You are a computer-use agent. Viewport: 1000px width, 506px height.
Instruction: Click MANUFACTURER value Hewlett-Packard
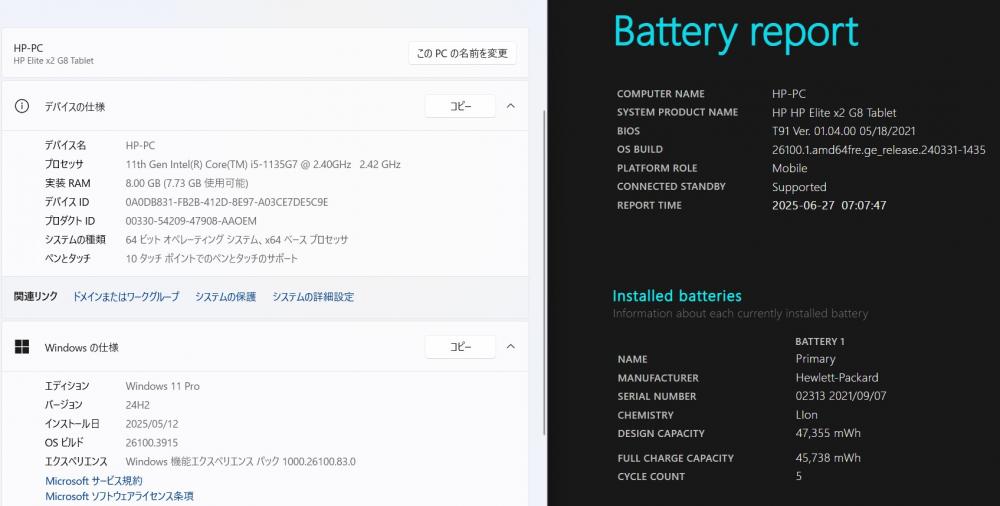coord(837,378)
